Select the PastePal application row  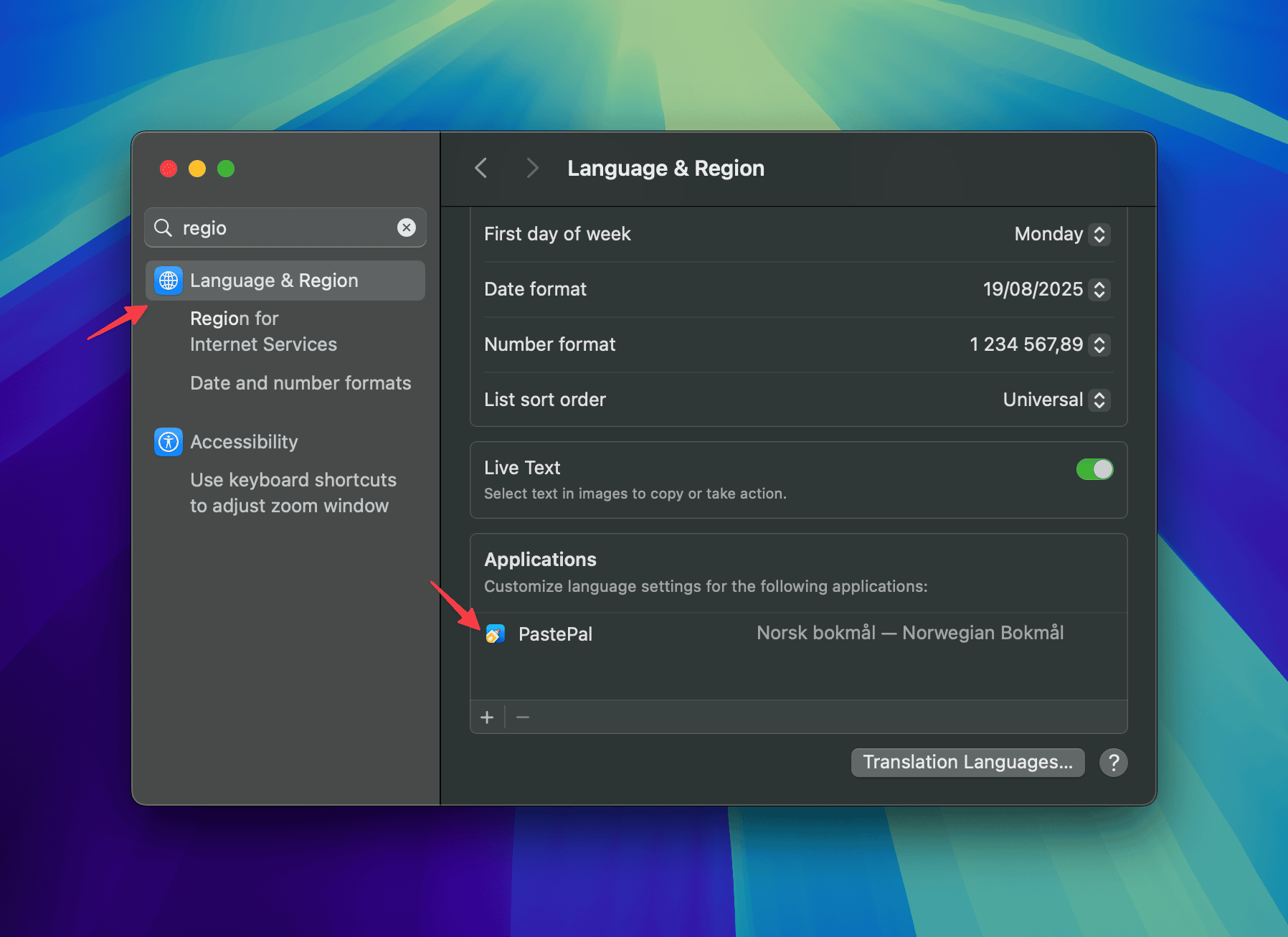coord(798,634)
